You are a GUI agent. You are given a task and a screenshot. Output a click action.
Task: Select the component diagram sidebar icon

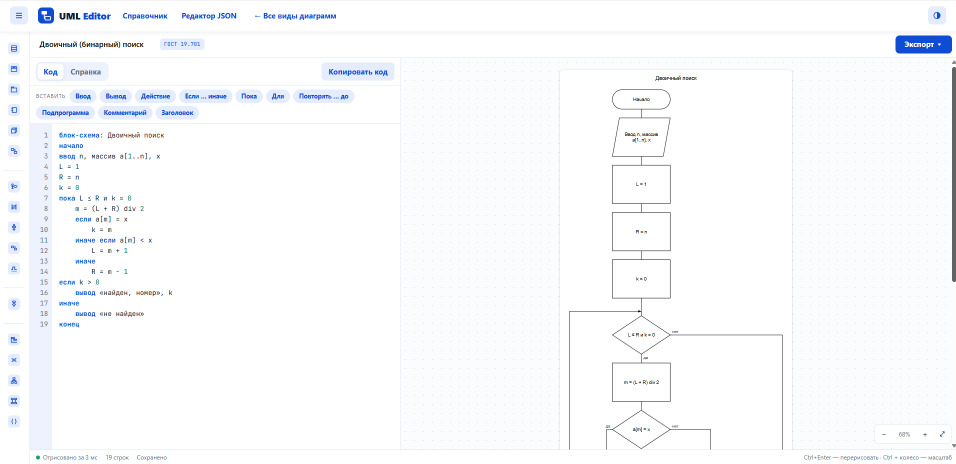tap(15, 110)
